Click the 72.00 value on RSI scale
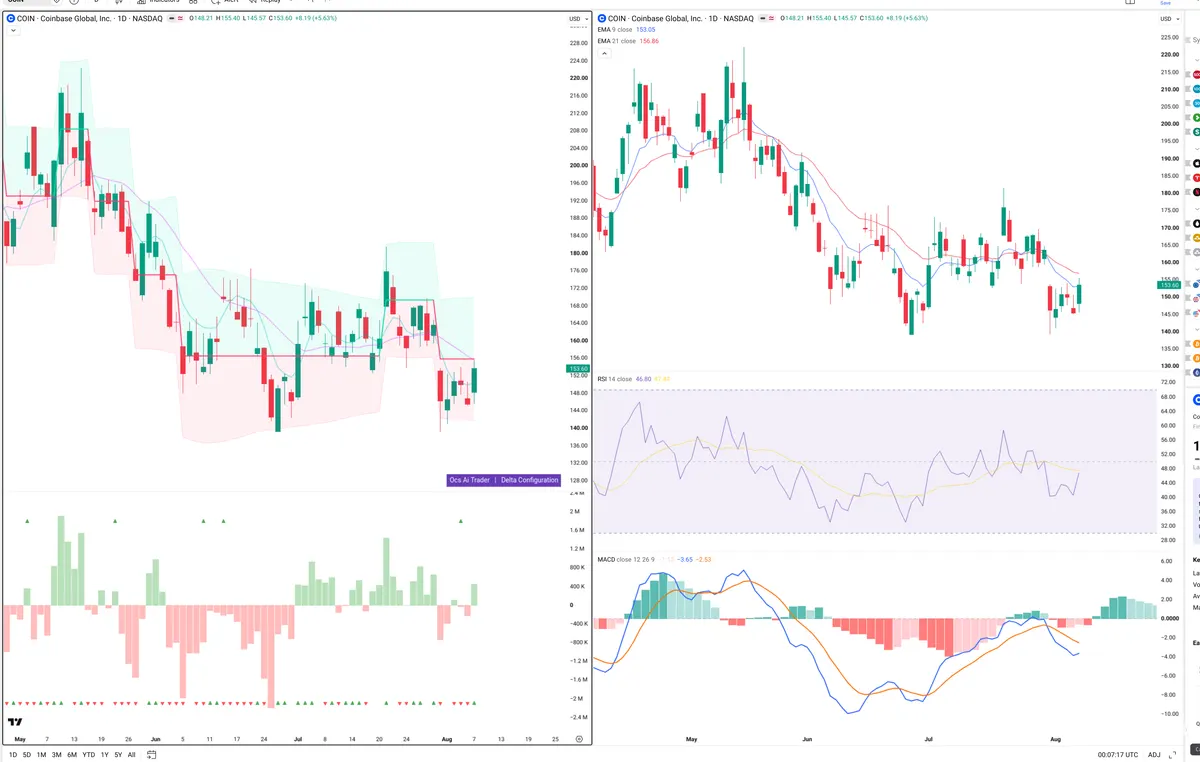The image size is (1200, 762). pos(1167,382)
